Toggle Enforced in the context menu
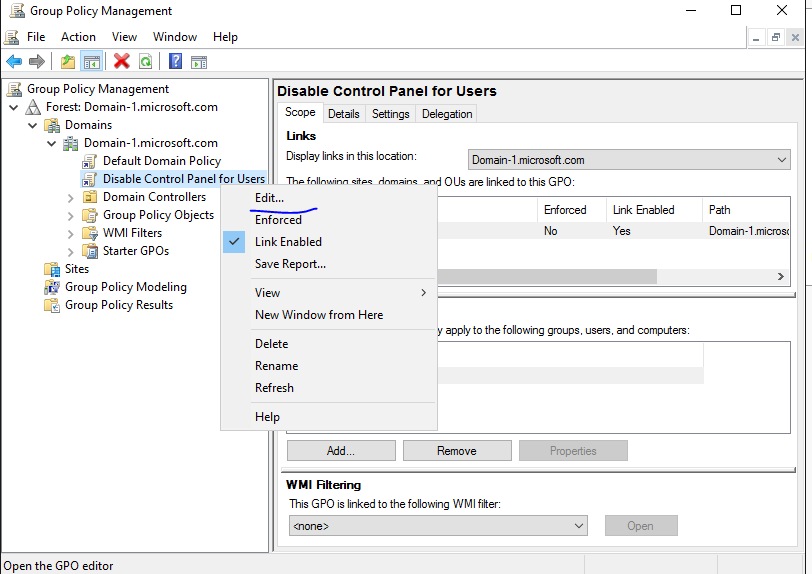The image size is (812, 574). 278,220
